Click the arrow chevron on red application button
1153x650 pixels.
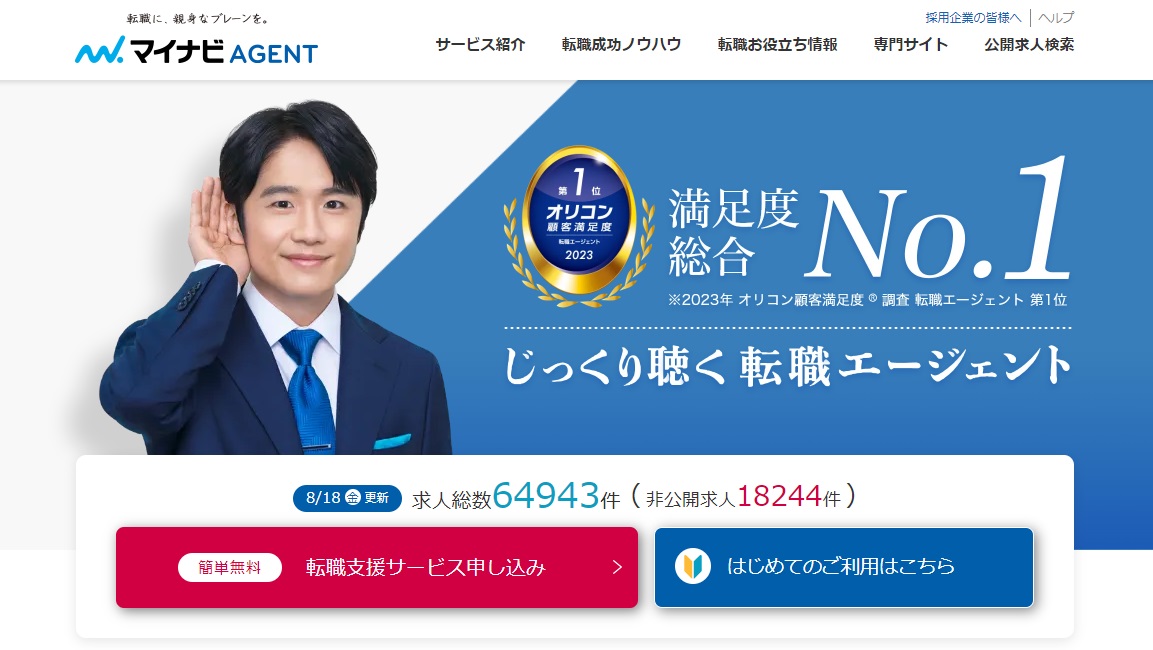617,567
